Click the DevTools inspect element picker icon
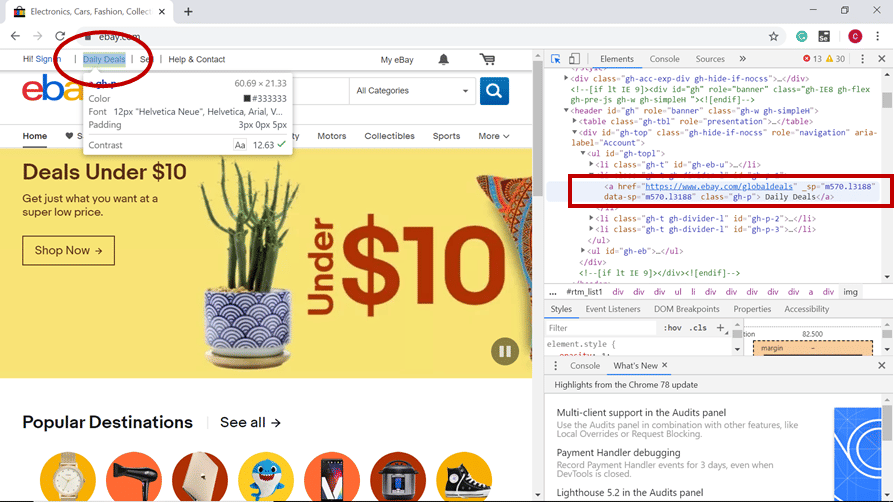The width and height of the screenshot is (894, 502). (557, 59)
